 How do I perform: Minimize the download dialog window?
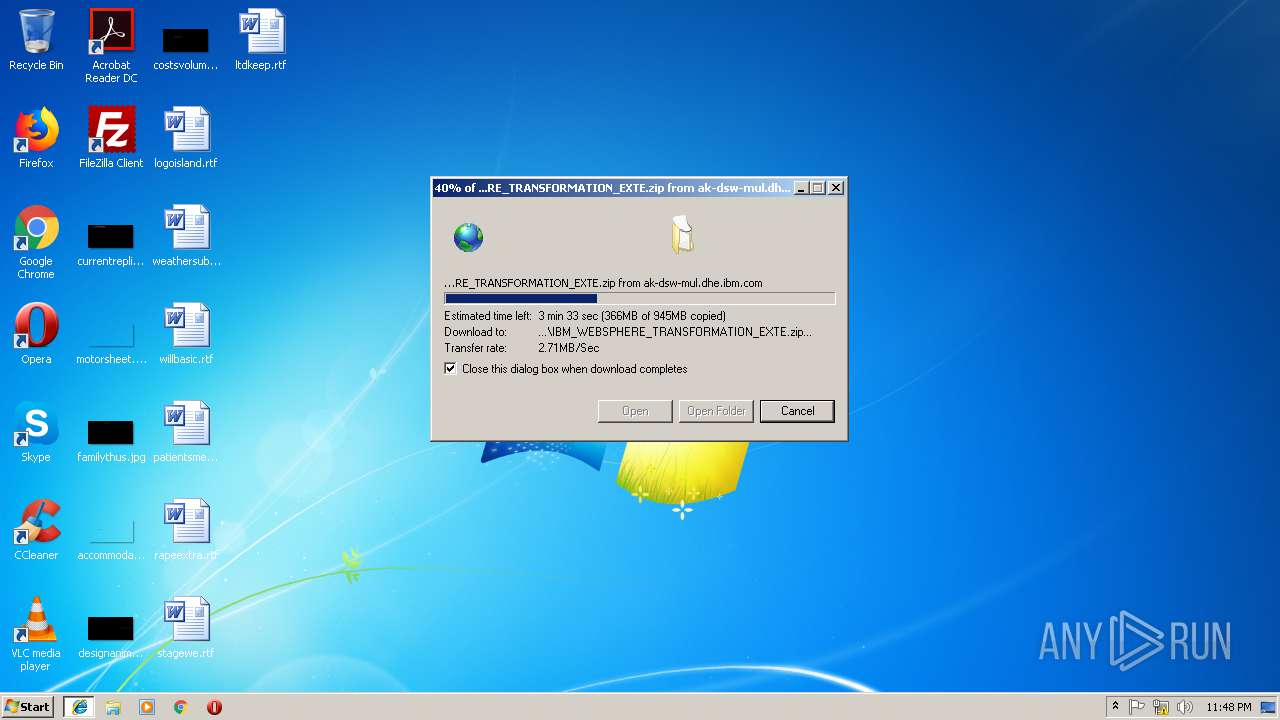click(x=801, y=188)
